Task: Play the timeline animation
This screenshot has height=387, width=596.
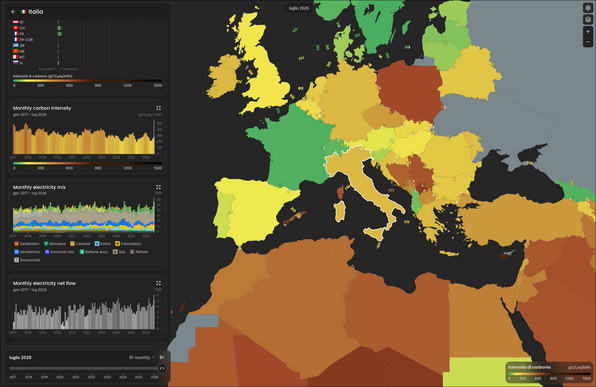Action: coord(162,357)
